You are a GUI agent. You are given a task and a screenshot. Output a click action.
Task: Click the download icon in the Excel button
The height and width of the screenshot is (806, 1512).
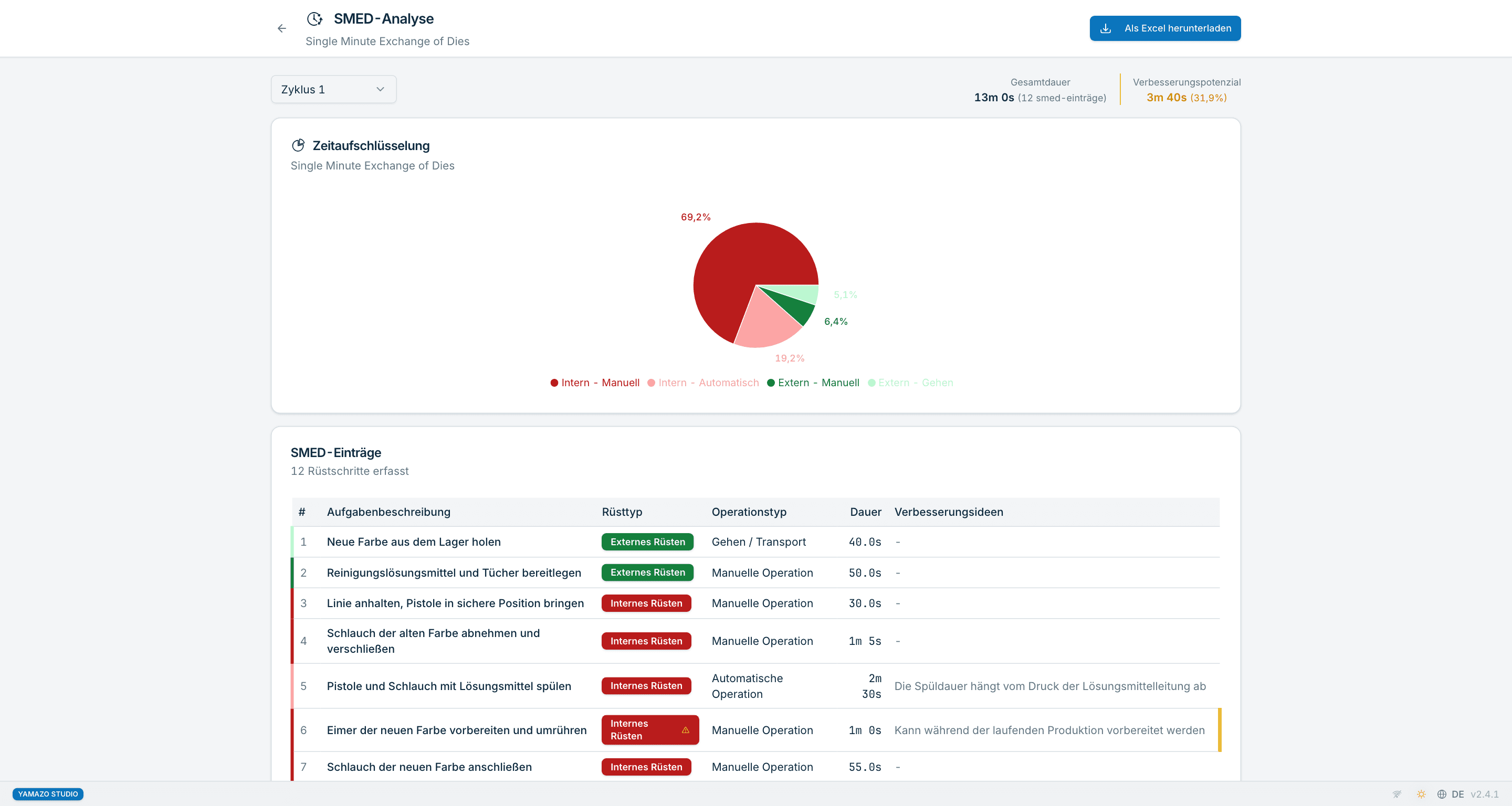point(1106,28)
